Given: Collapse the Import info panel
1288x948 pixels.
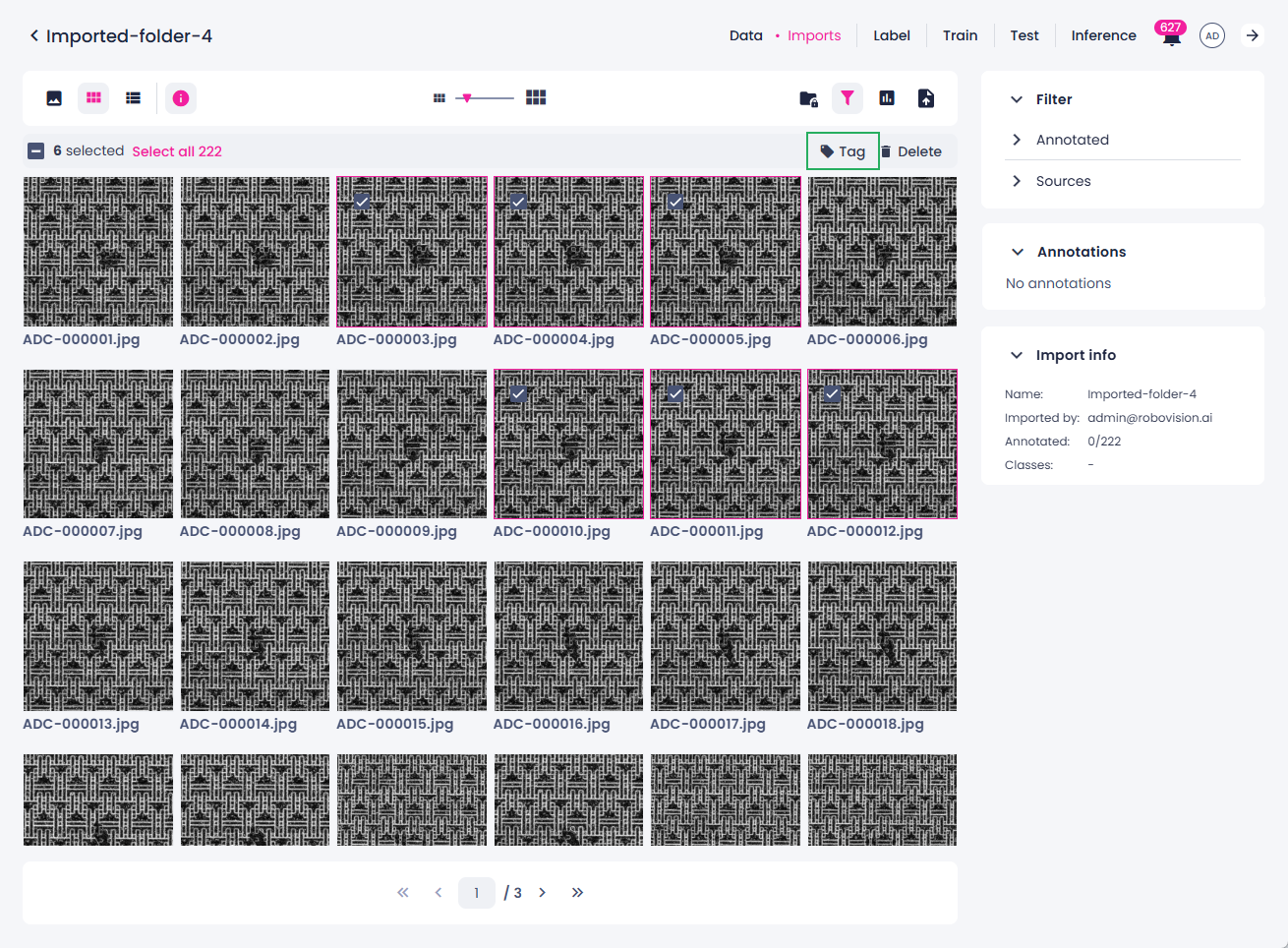Looking at the screenshot, I should point(1017,355).
